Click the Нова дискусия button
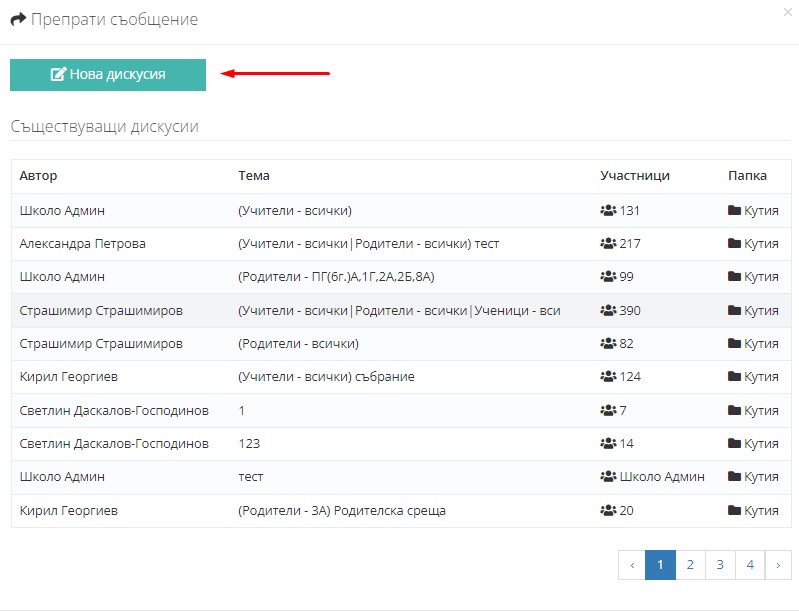The height and width of the screenshot is (611, 799). point(108,75)
